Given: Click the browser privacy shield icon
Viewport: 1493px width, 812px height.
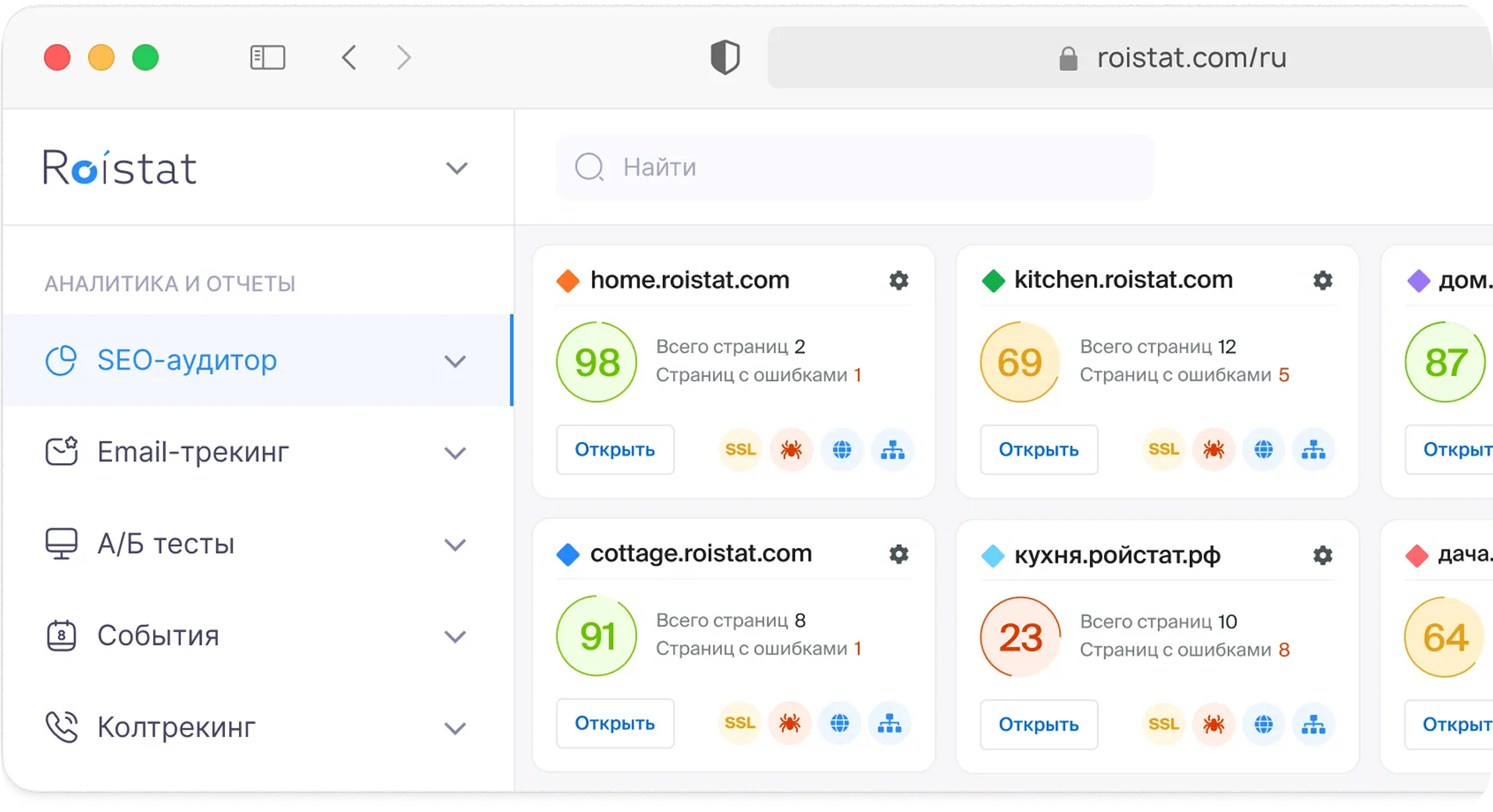Looking at the screenshot, I should point(725,58).
